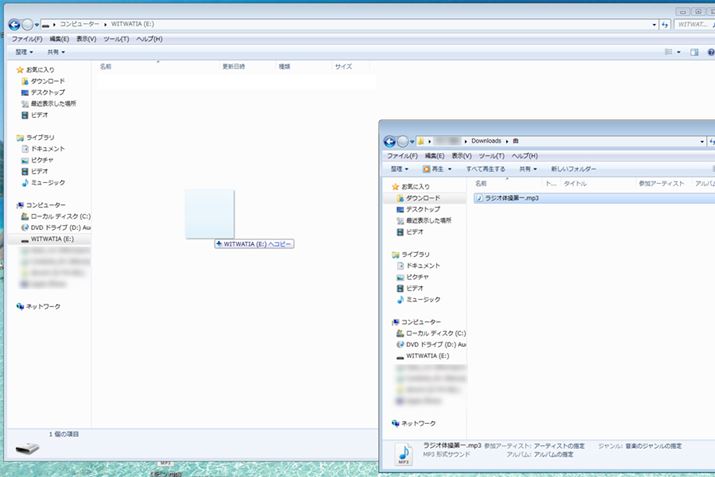Click the 参加アーティスト column header
Screen dimensions: 715x477
pos(661,184)
